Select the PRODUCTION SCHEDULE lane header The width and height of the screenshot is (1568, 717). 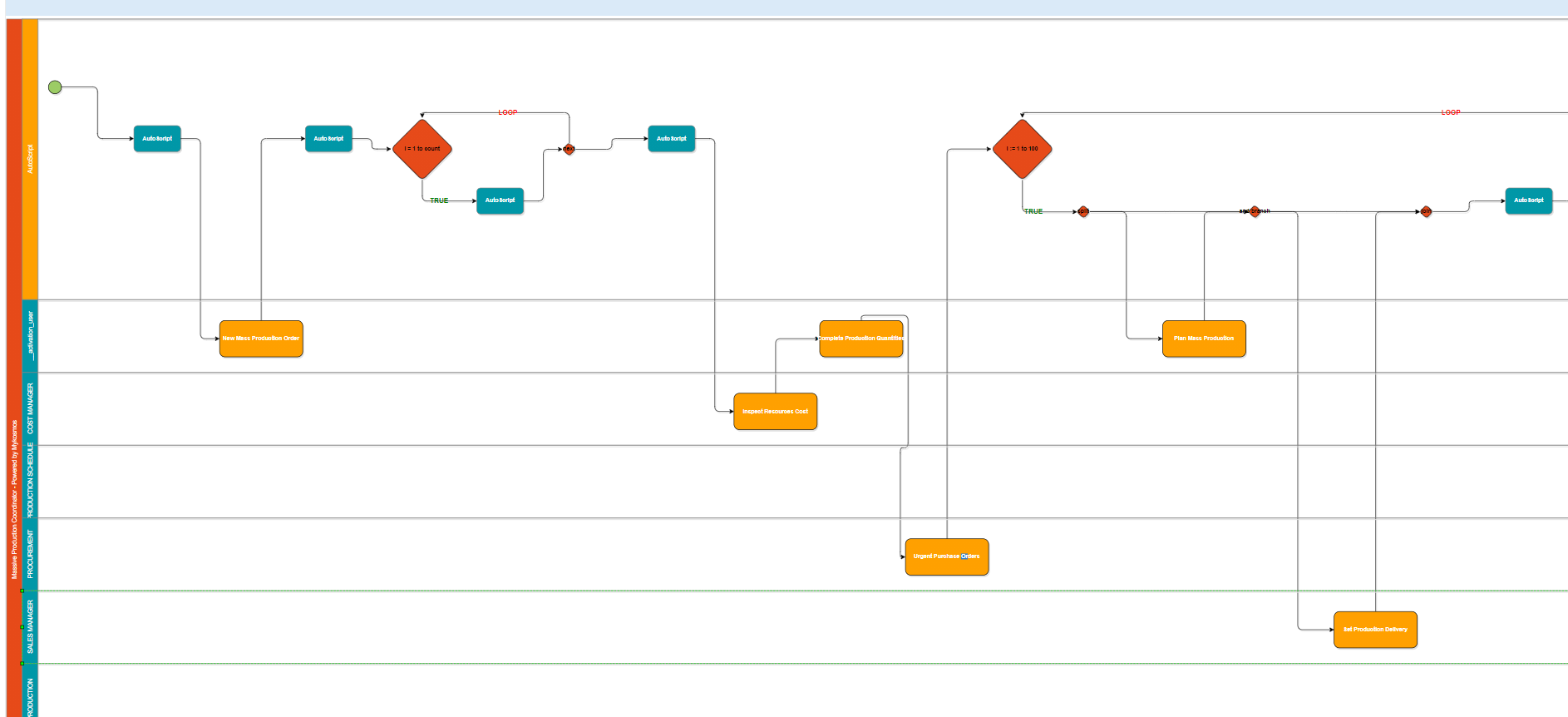tap(30, 482)
